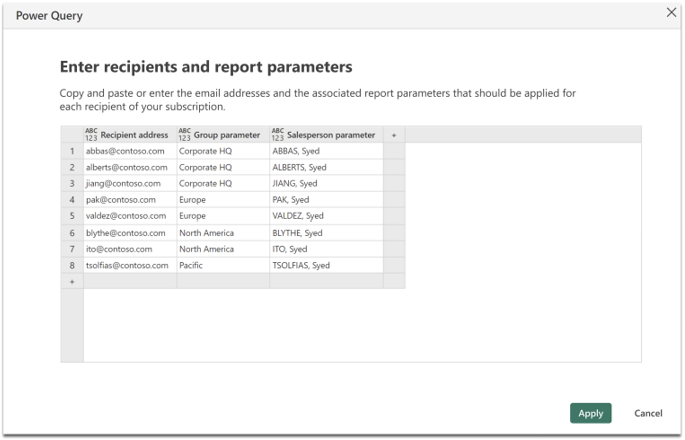This screenshot has height=440, width=685.
Task: Select the abbas@contoso.com cell
Action: pyautogui.click(x=130, y=151)
